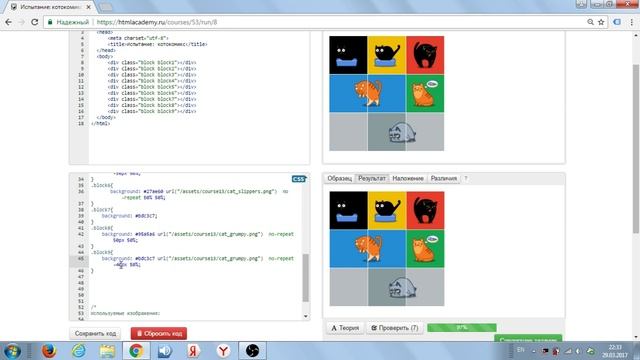Launch Internet Explorer from the taskbar
The width and height of the screenshot is (640, 360).
[x=78, y=351]
